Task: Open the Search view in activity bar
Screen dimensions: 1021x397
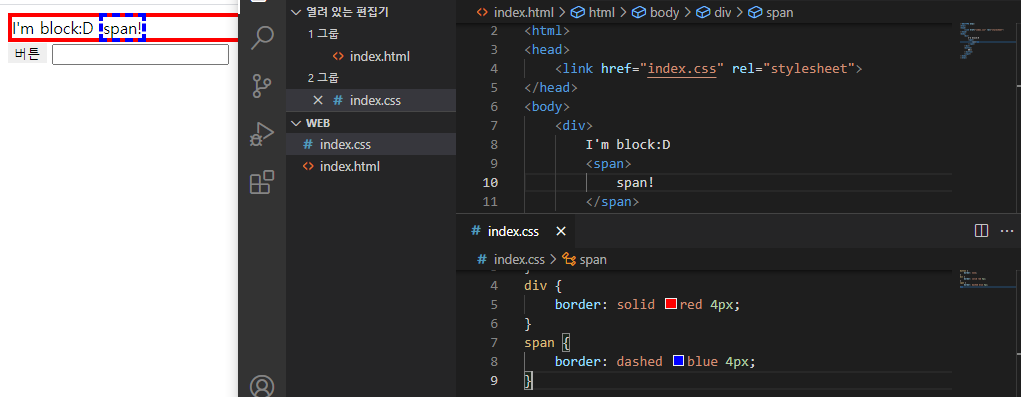Action: (x=262, y=37)
